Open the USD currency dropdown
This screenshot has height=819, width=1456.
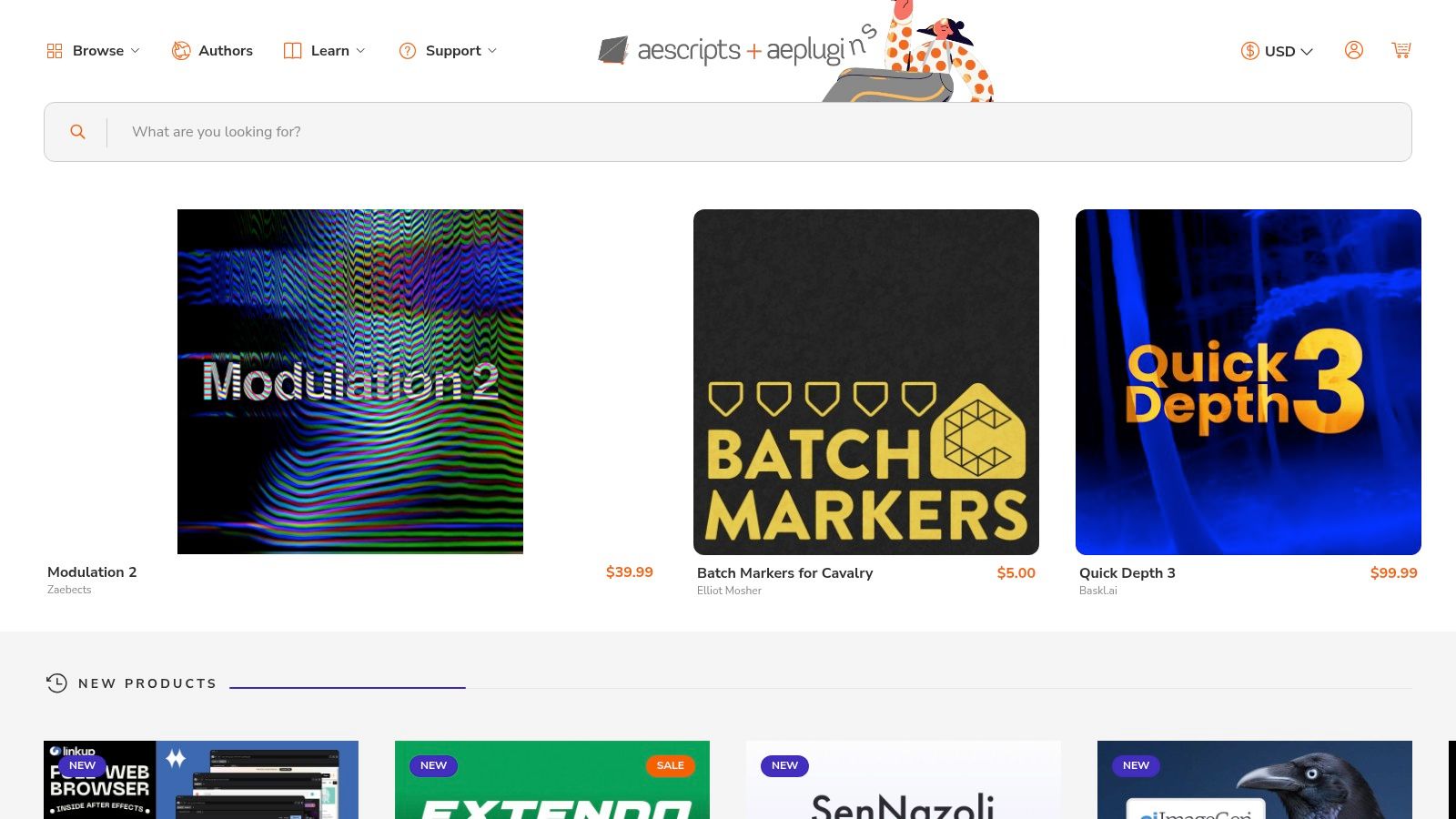click(x=1278, y=51)
